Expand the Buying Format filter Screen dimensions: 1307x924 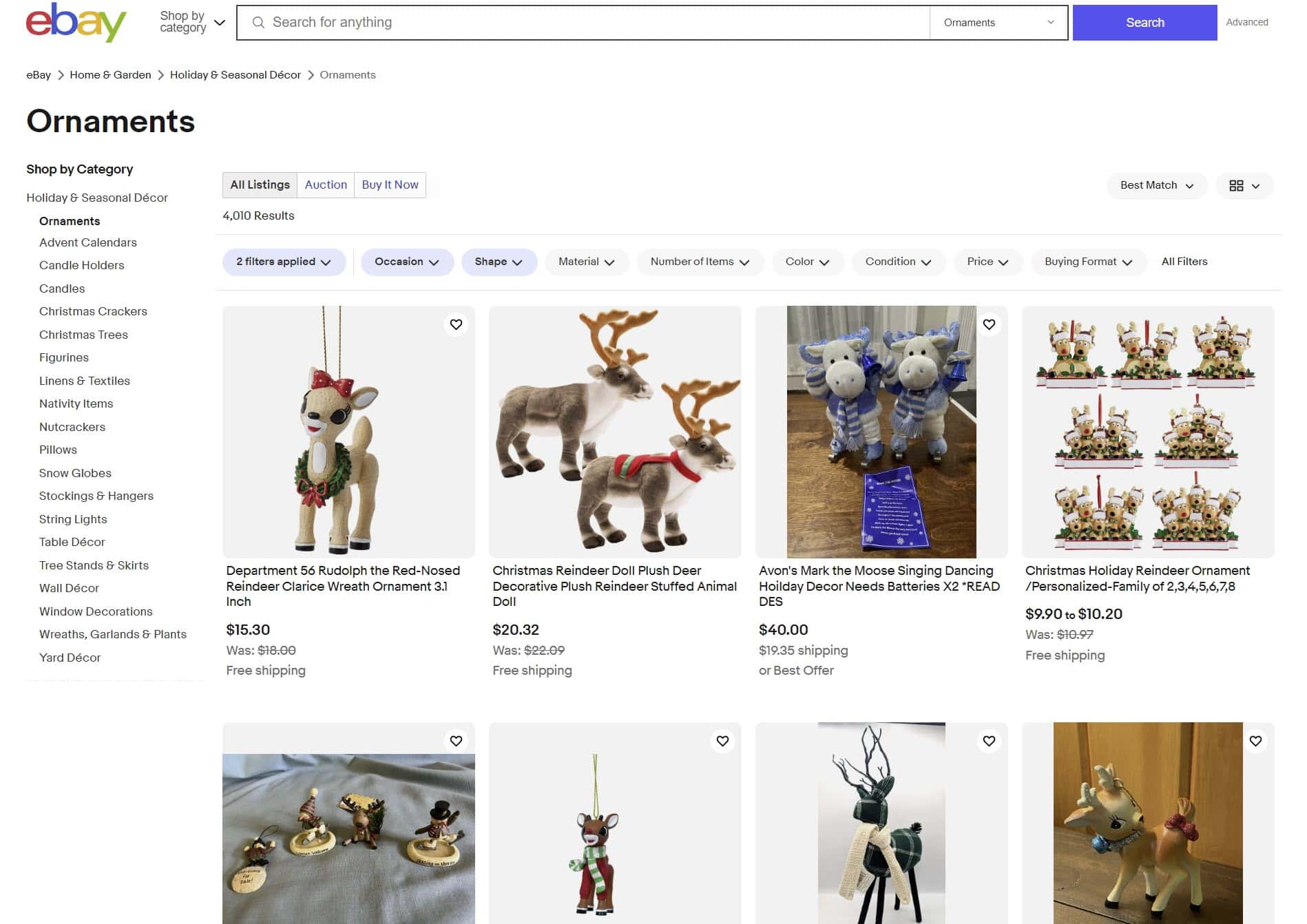tap(1089, 262)
